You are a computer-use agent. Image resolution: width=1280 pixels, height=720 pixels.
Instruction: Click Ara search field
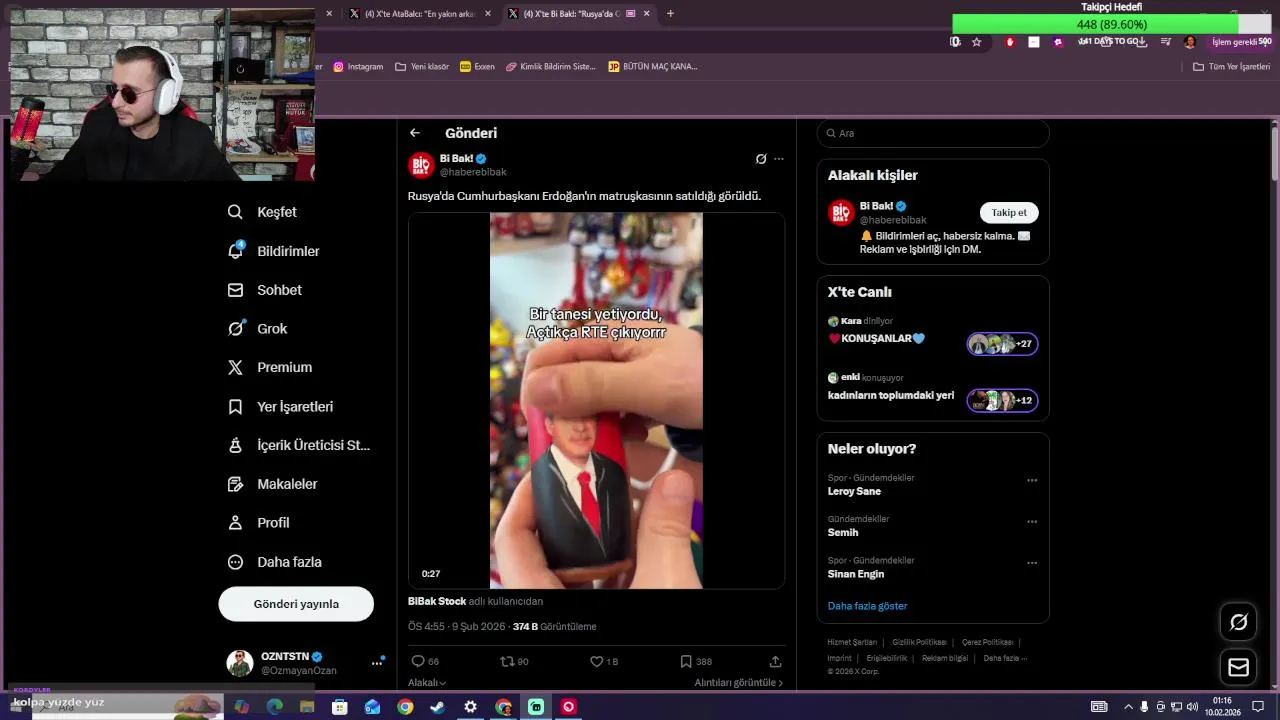(933, 133)
